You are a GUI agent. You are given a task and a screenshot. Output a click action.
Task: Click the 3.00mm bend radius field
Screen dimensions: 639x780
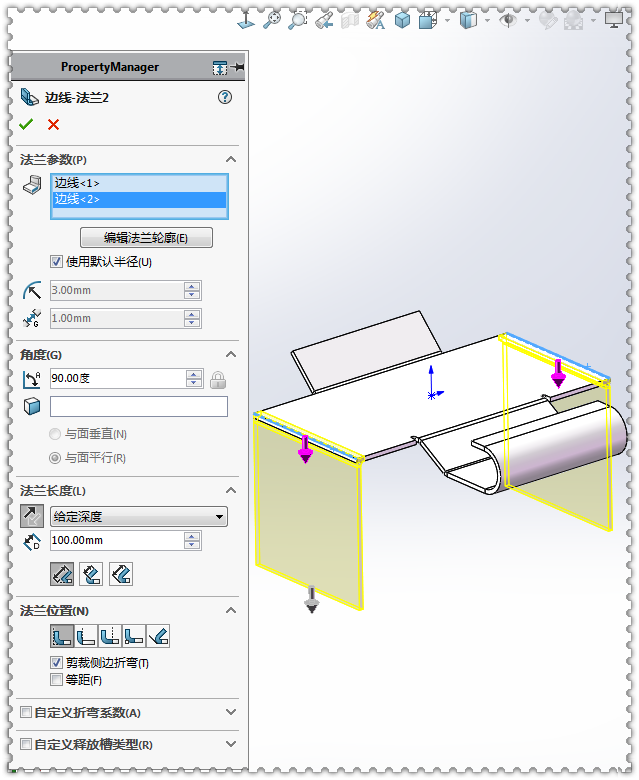coord(117,291)
